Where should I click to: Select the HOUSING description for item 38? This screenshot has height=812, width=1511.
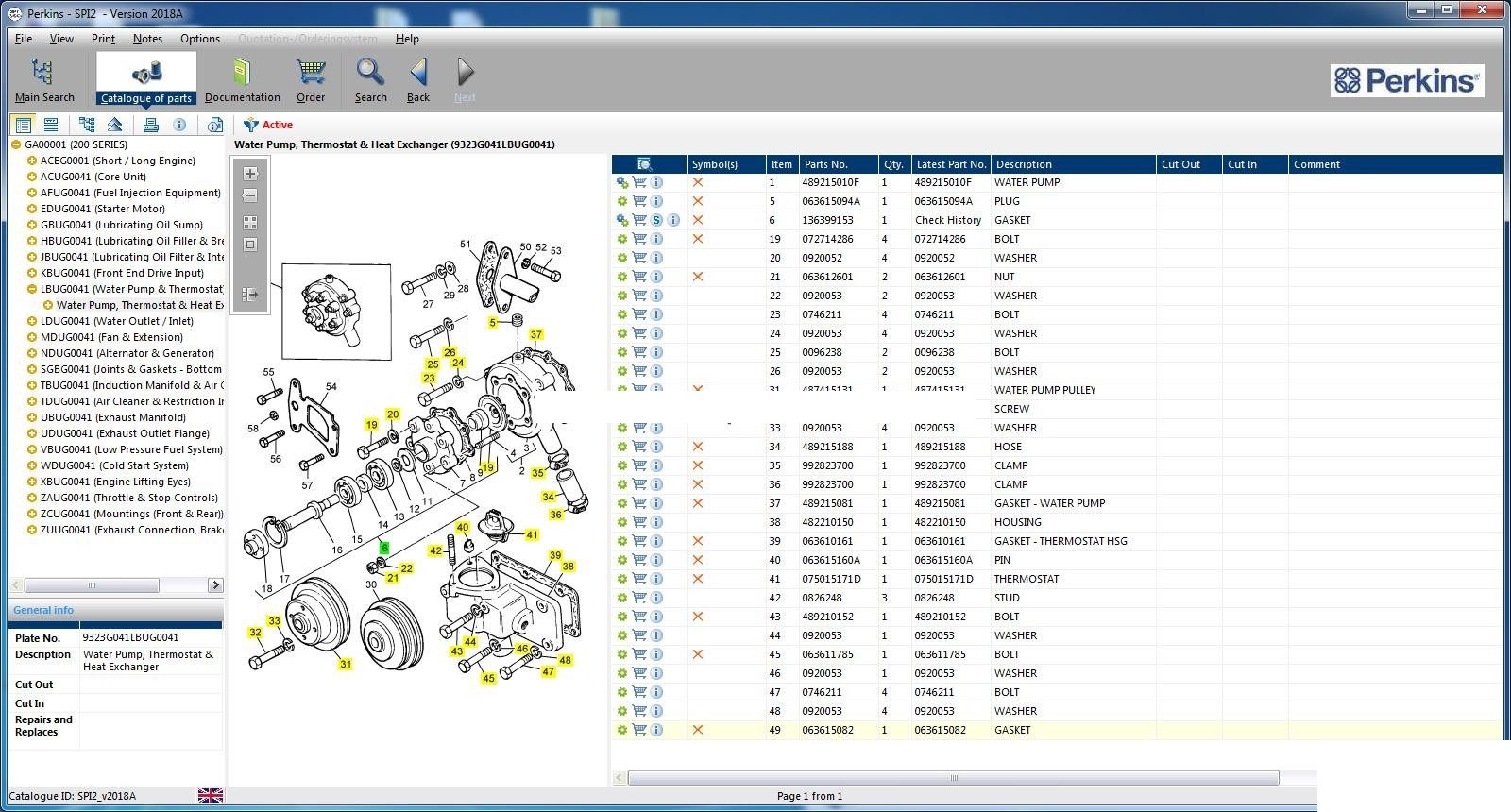pos(1018,522)
